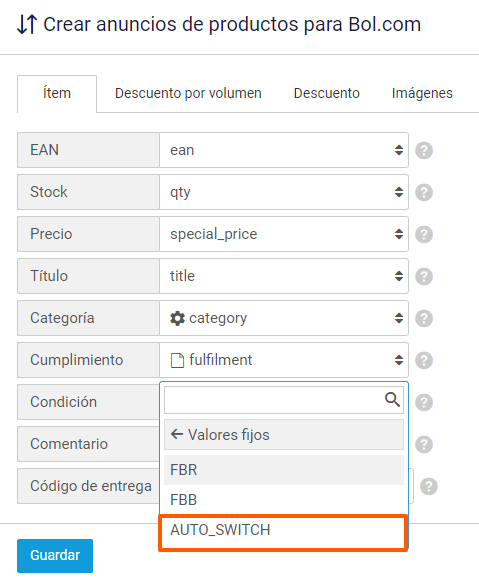Open the Precio special_price dropdown
The image size is (479, 583).
[x=284, y=234]
